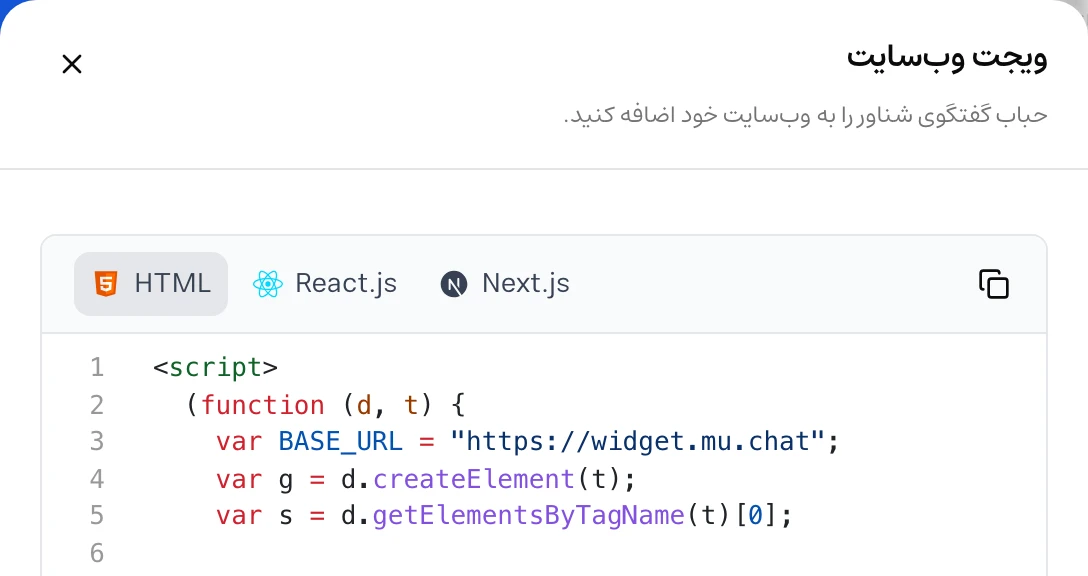Click BASE_URL variable name on line 3
Viewport: 1088px width, 576px height.
tap(340, 441)
